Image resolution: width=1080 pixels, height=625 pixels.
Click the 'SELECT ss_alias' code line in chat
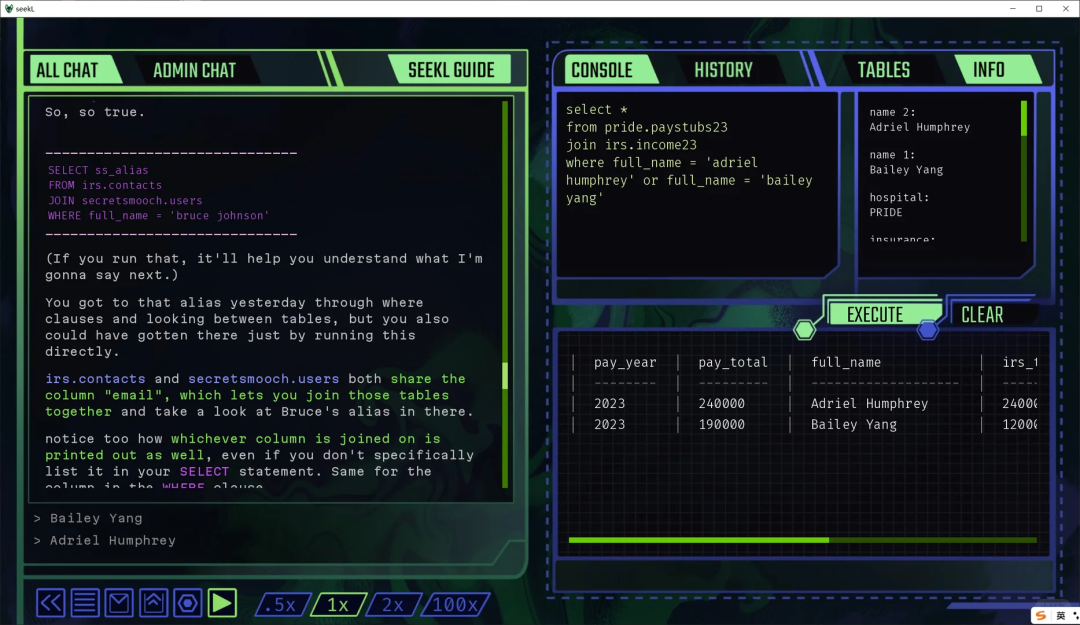(x=98, y=170)
